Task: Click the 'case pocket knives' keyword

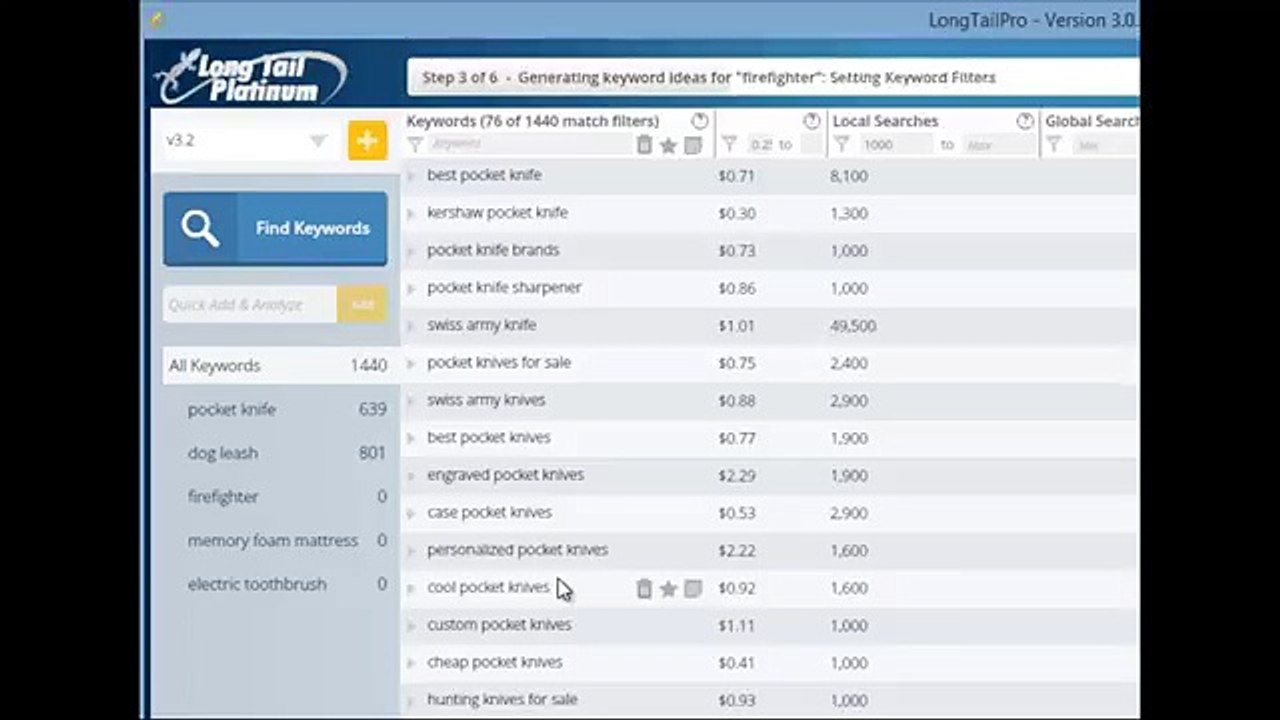Action: [489, 513]
